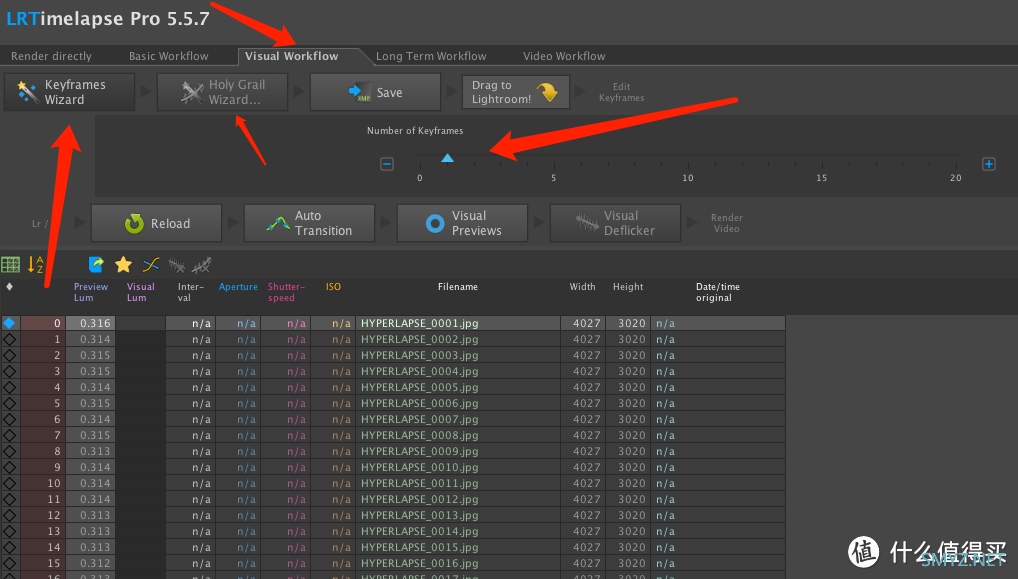Viewport: 1018px width, 579px height.
Task: Click Aperture column header
Action: pyautogui.click(x=238, y=287)
